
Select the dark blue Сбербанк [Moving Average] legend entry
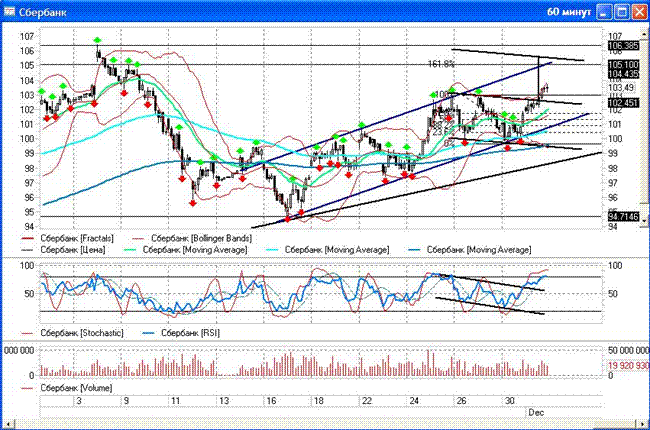point(469,250)
